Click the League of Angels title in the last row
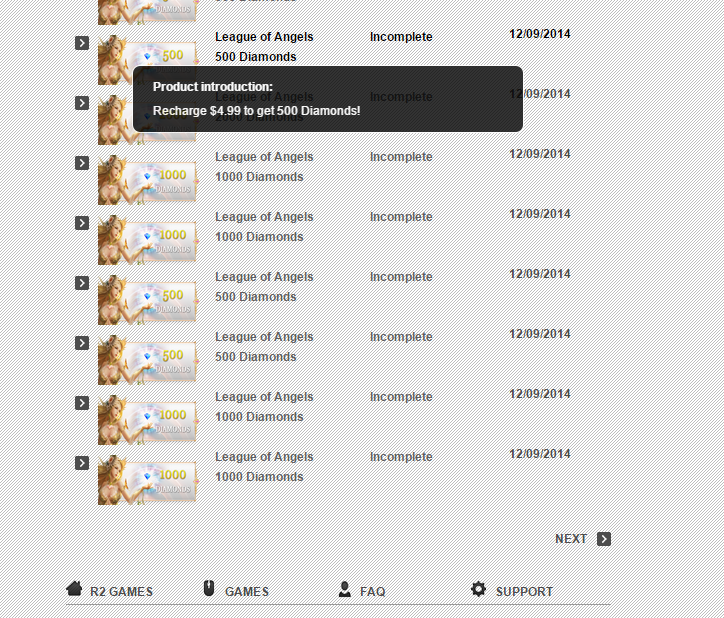 (264, 457)
